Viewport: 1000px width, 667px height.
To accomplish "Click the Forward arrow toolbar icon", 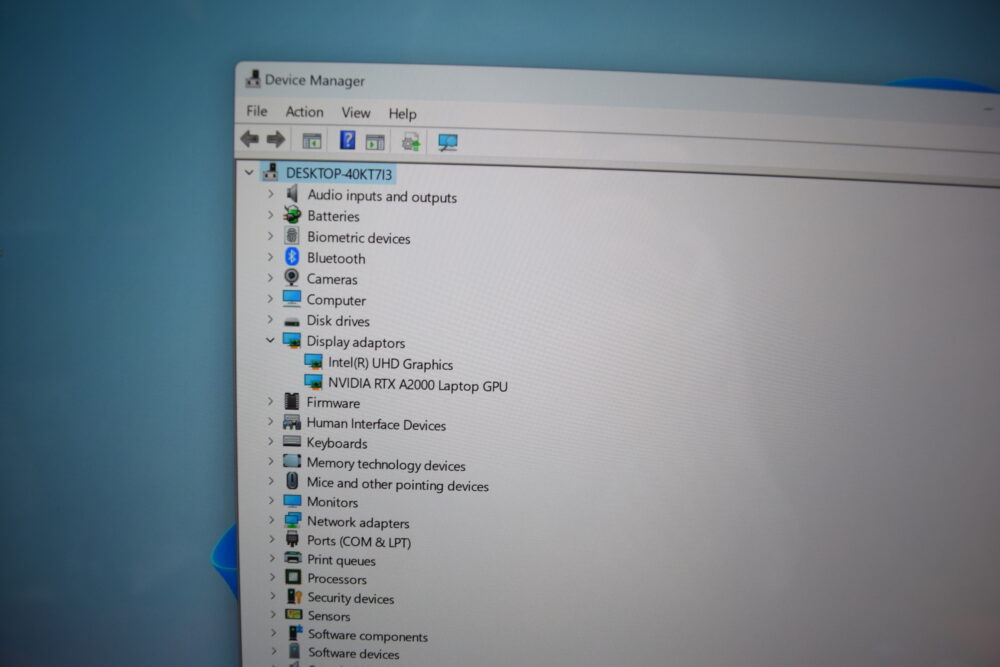I will click(276, 139).
